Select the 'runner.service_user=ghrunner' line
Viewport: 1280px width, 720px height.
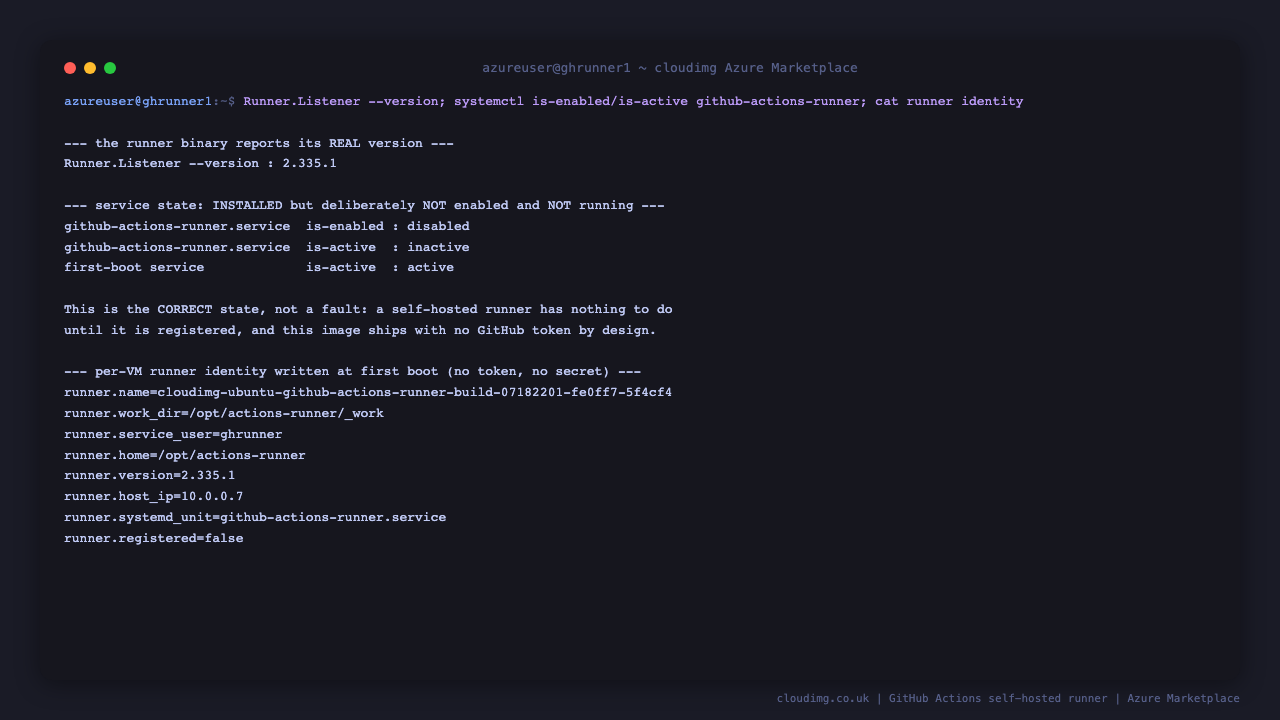click(173, 434)
